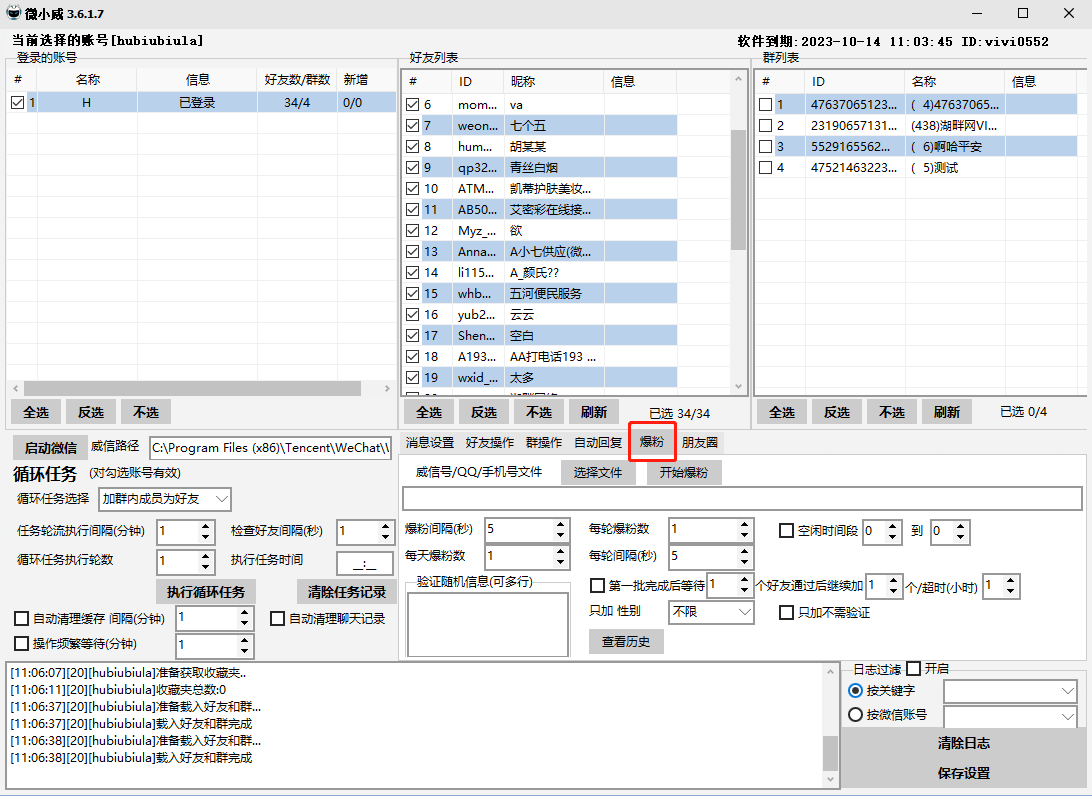Select the 按微信账号 radio button
The image size is (1092, 796).
tap(855, 715)
